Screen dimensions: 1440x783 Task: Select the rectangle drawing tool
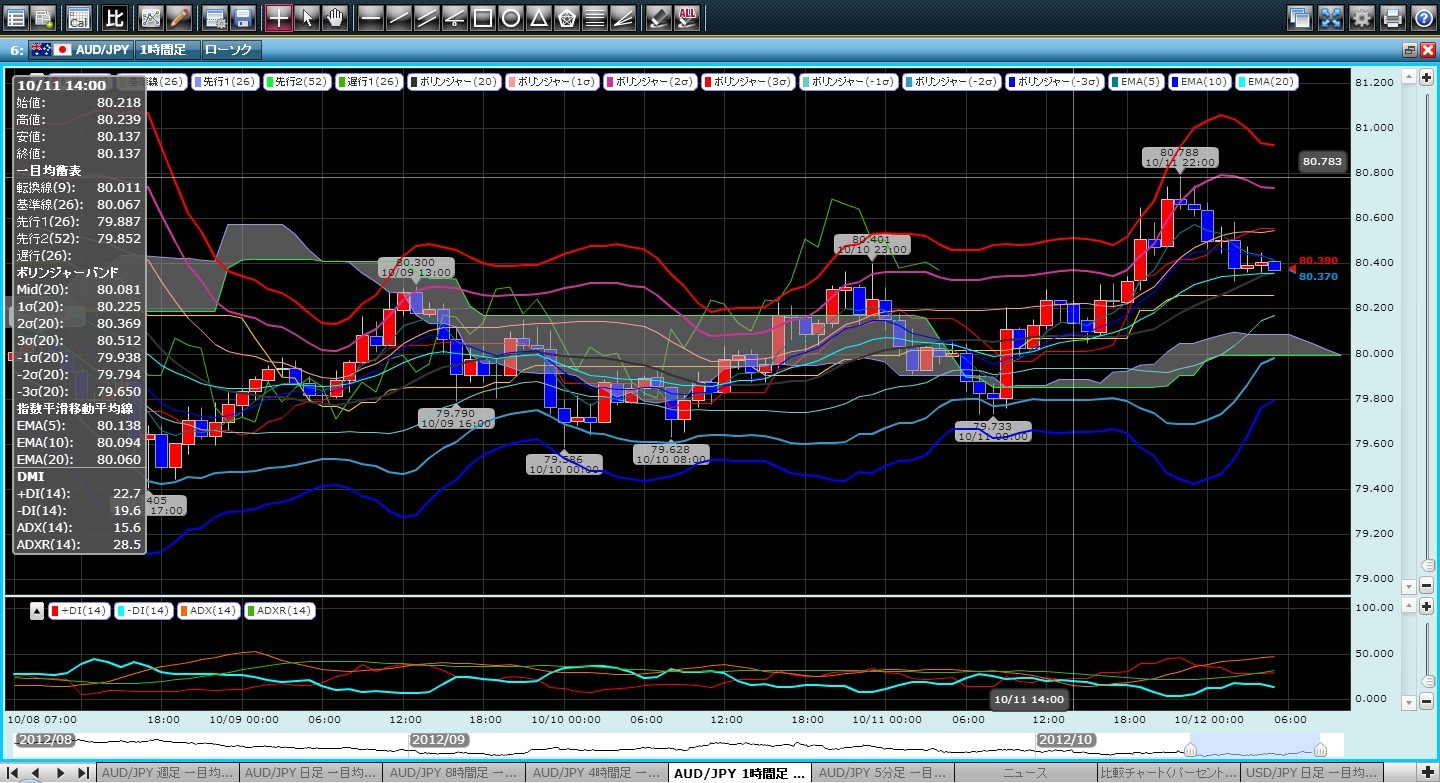(x=482, y=17)
